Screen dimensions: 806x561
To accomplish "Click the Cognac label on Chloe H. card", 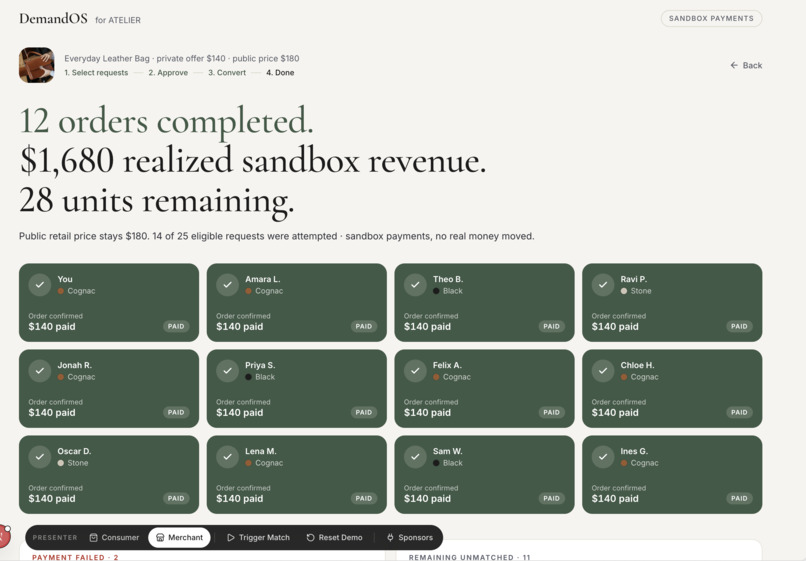I will (645, 377).
